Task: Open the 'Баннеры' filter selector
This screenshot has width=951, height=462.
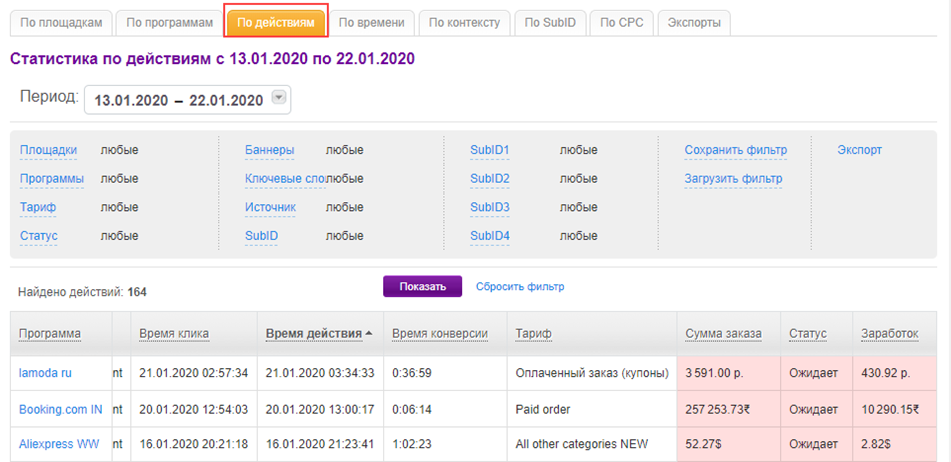Action: pos(269,151)
